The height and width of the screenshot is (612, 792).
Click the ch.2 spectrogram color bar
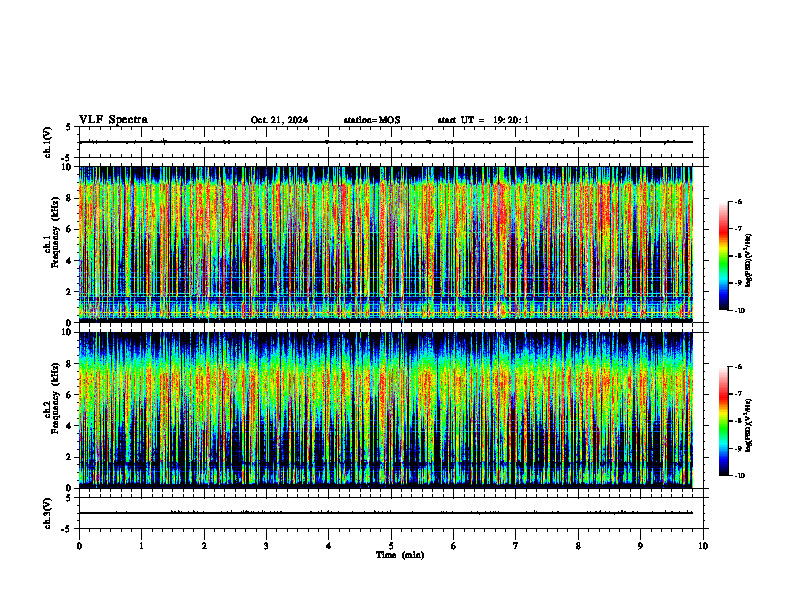[x=724, y=421]
